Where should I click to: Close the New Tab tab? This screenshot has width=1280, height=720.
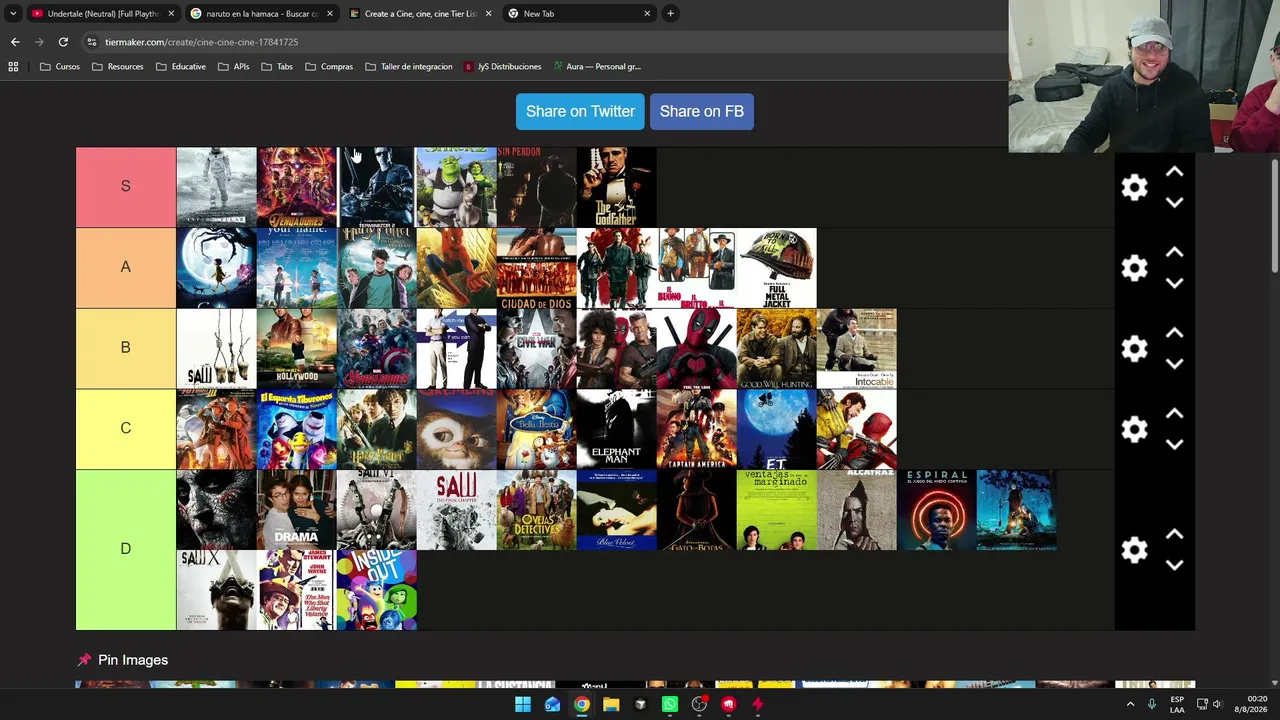pos(647,14)
